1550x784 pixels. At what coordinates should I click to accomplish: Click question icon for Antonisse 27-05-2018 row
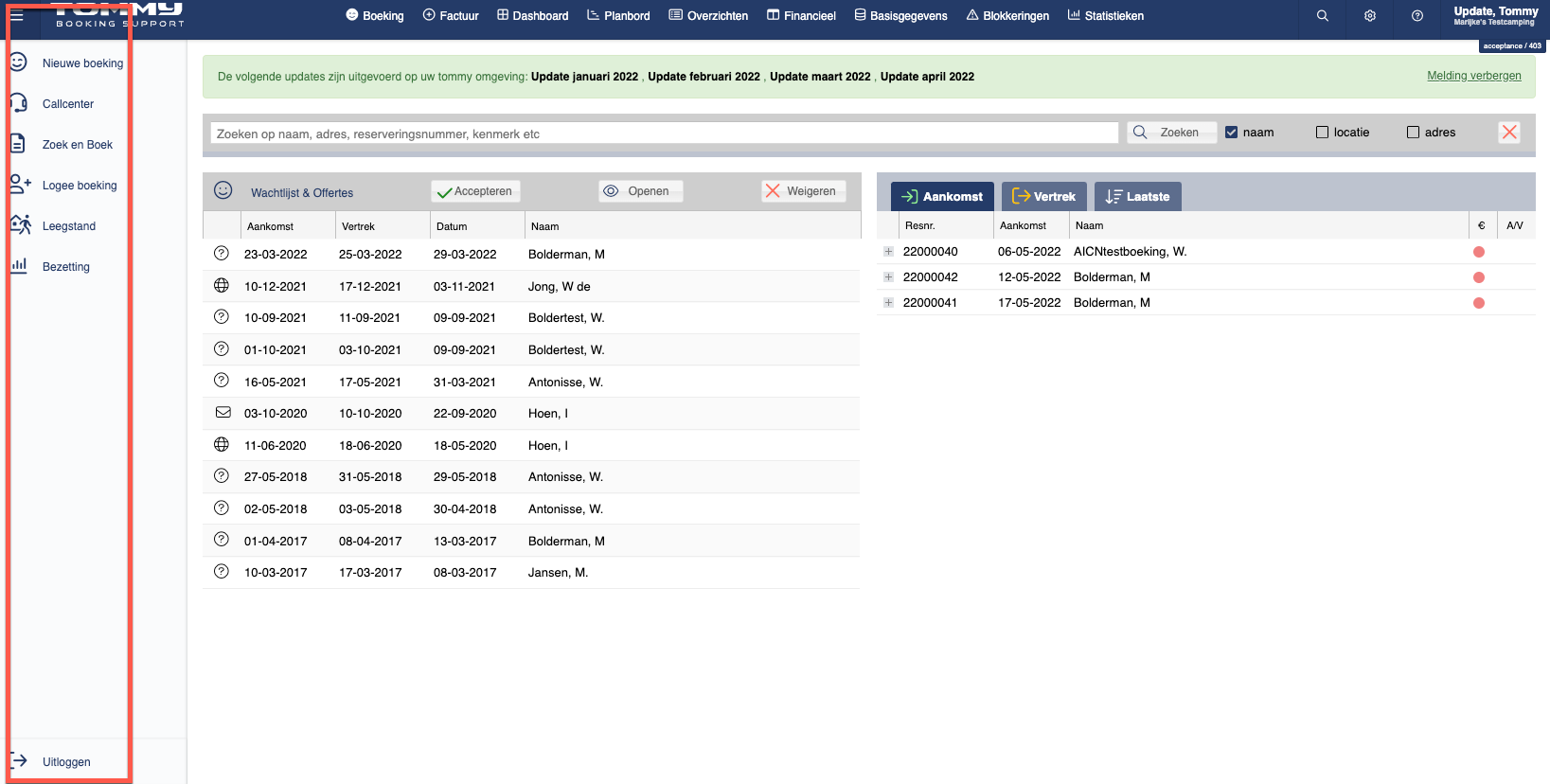tap(222, 476)
